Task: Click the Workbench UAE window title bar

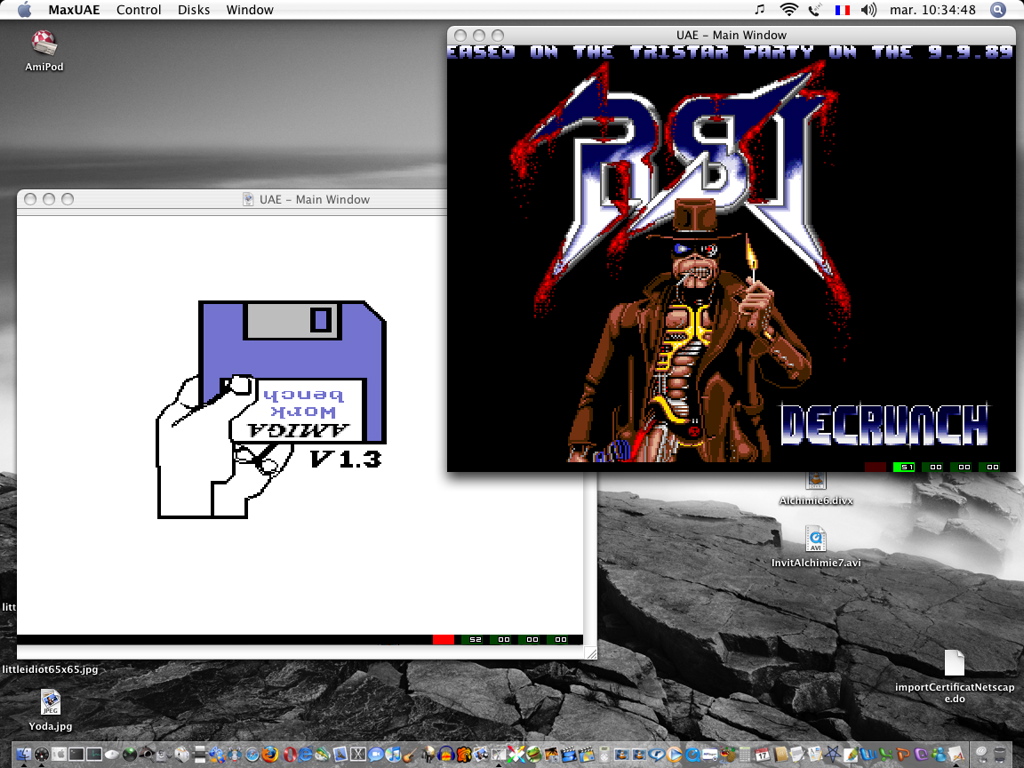Action: tap(232, 199)
